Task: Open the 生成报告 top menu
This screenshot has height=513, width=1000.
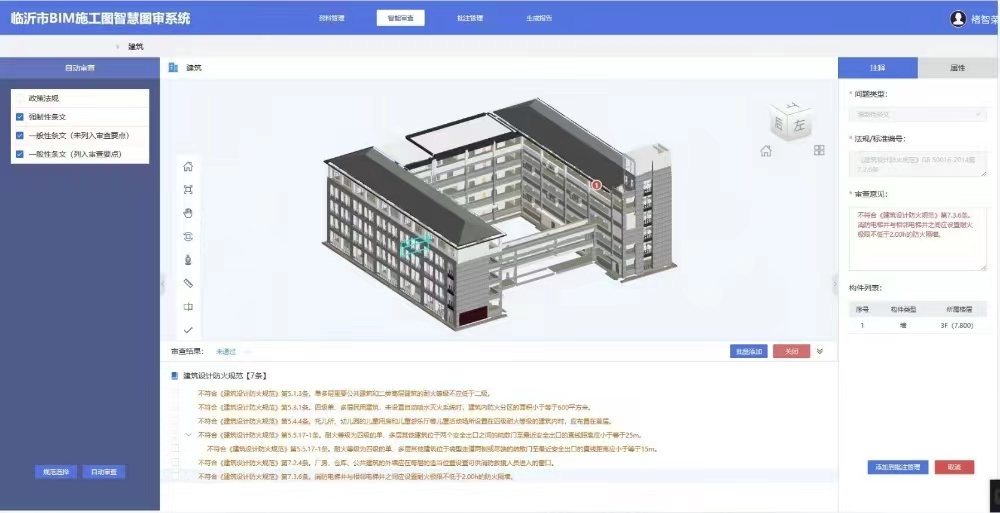Action: tap(539, 18)
